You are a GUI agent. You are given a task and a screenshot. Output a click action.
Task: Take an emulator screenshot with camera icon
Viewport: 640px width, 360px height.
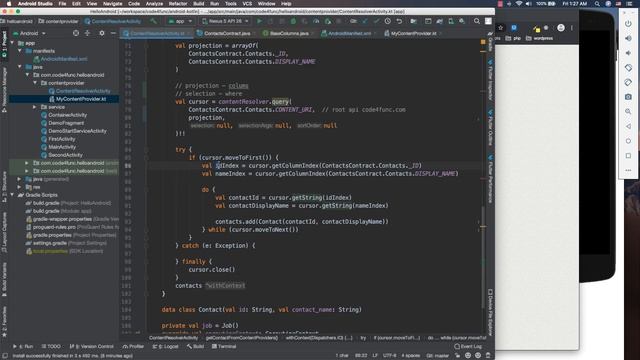[628, 97]
